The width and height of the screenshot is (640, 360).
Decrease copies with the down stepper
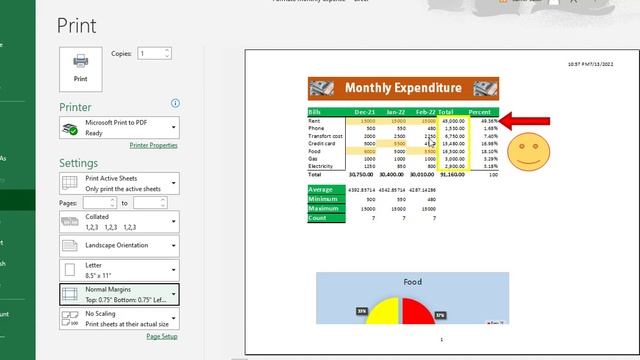click(167, 56)
